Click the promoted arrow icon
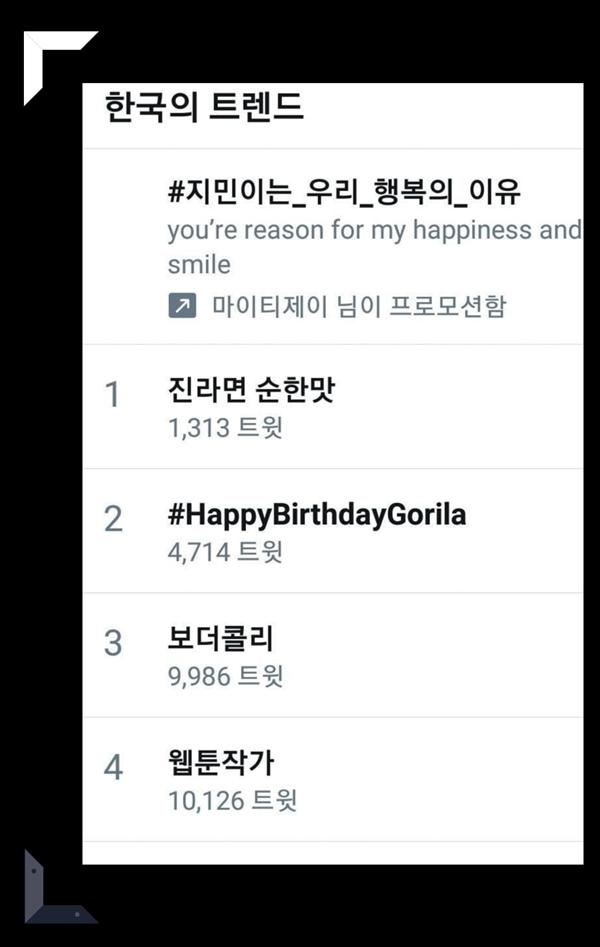600x947 pixels. click(x=181, y=307)
